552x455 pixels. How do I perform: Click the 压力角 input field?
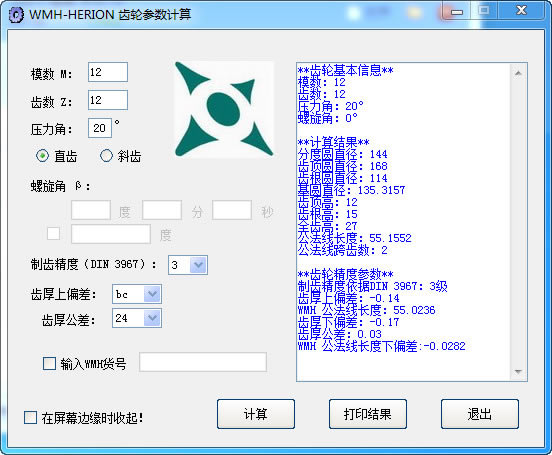point(100,128)
